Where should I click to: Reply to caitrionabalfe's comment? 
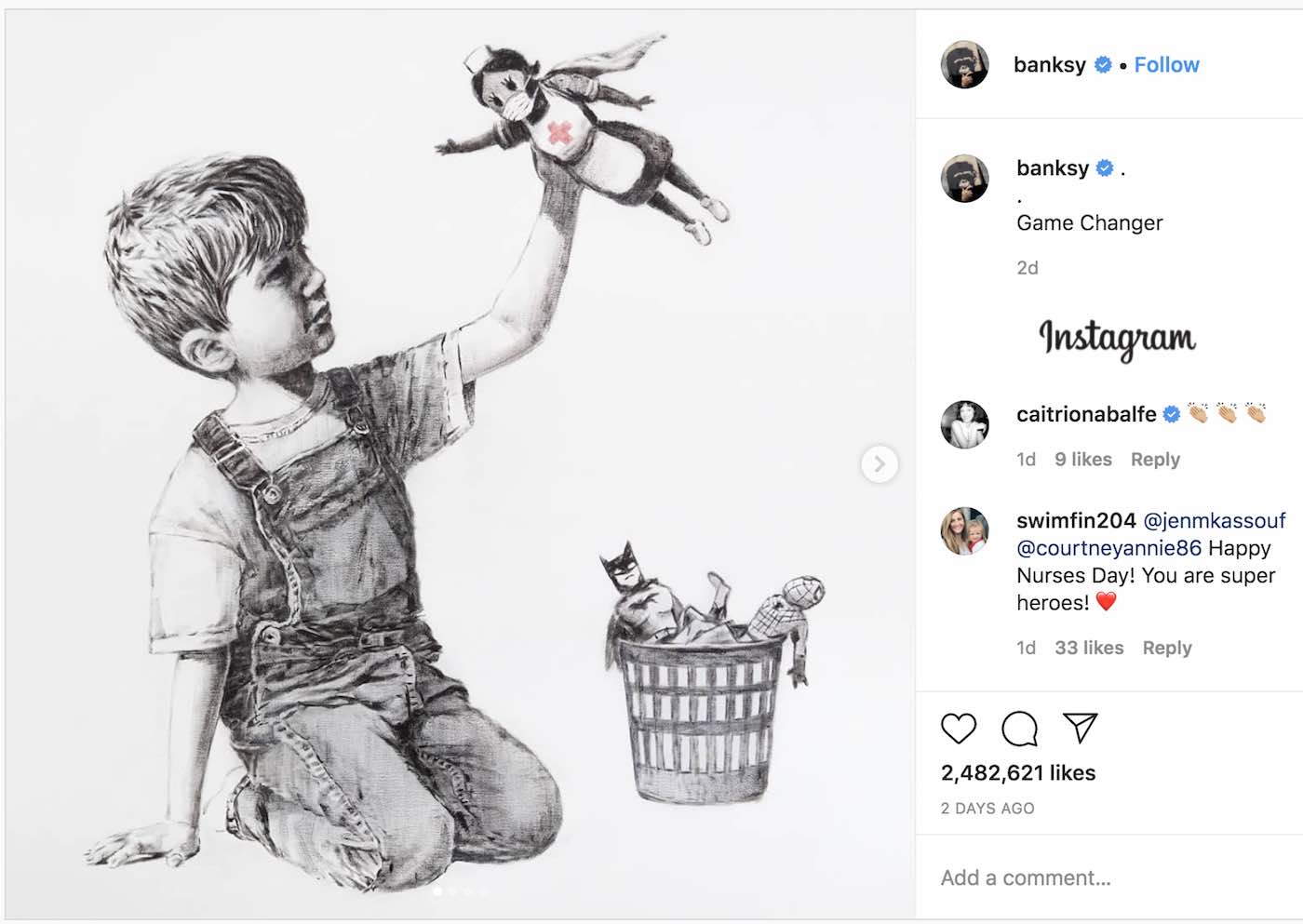[1155, 460]
